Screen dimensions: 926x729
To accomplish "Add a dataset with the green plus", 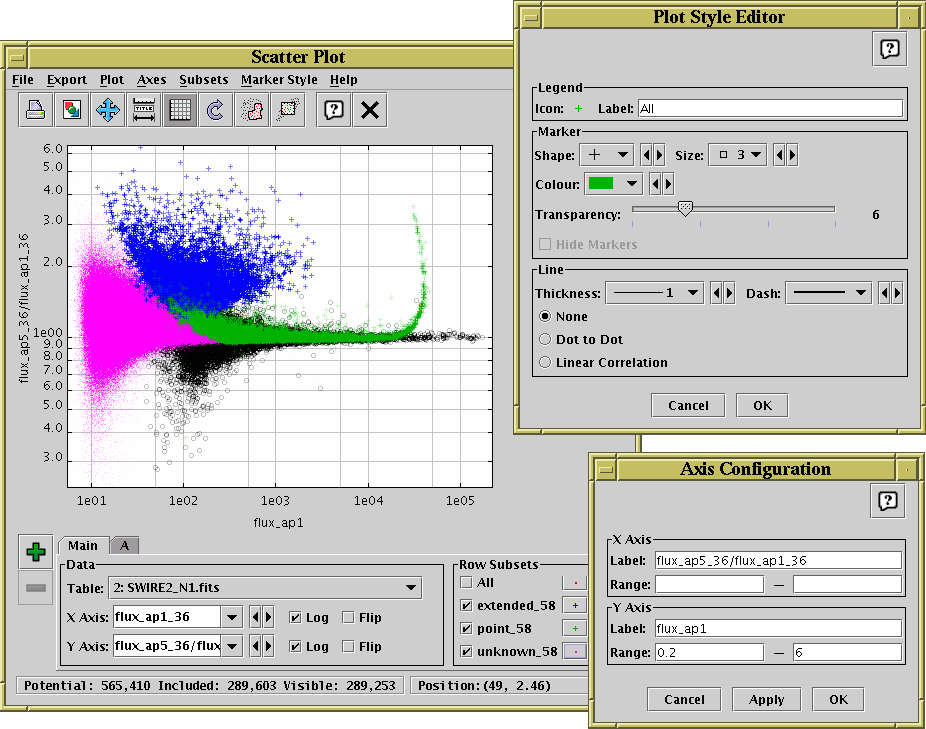I will (35, 552).
